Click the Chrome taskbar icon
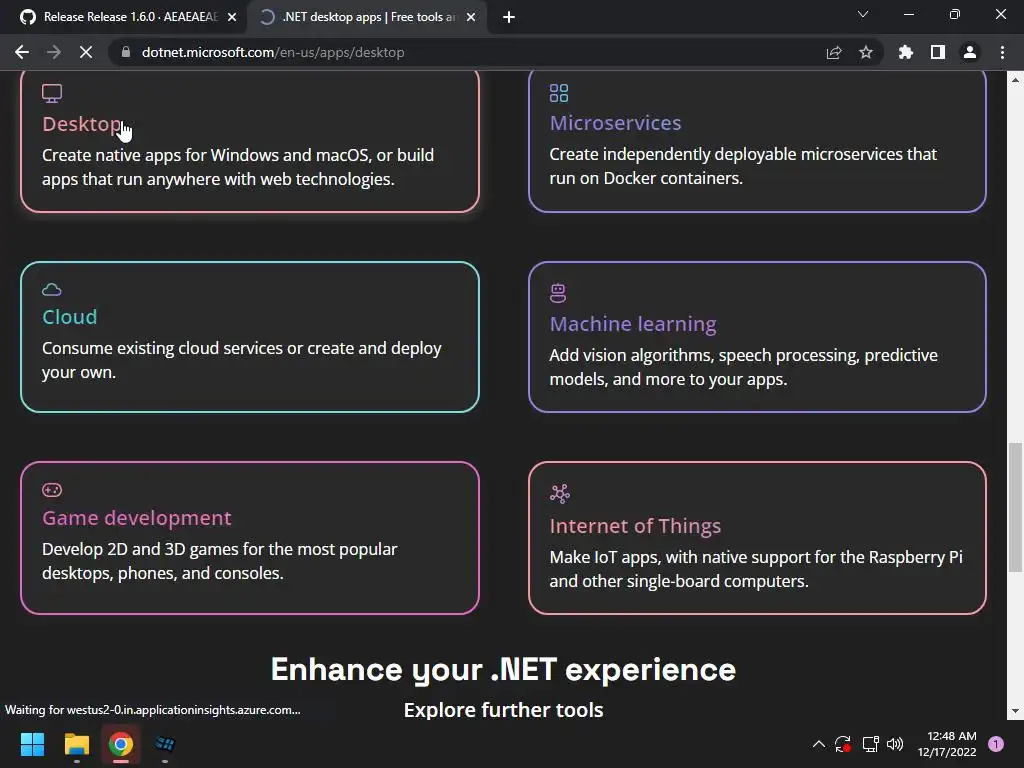The height and width of the screenshot is (768, 1024). point(121,744)
